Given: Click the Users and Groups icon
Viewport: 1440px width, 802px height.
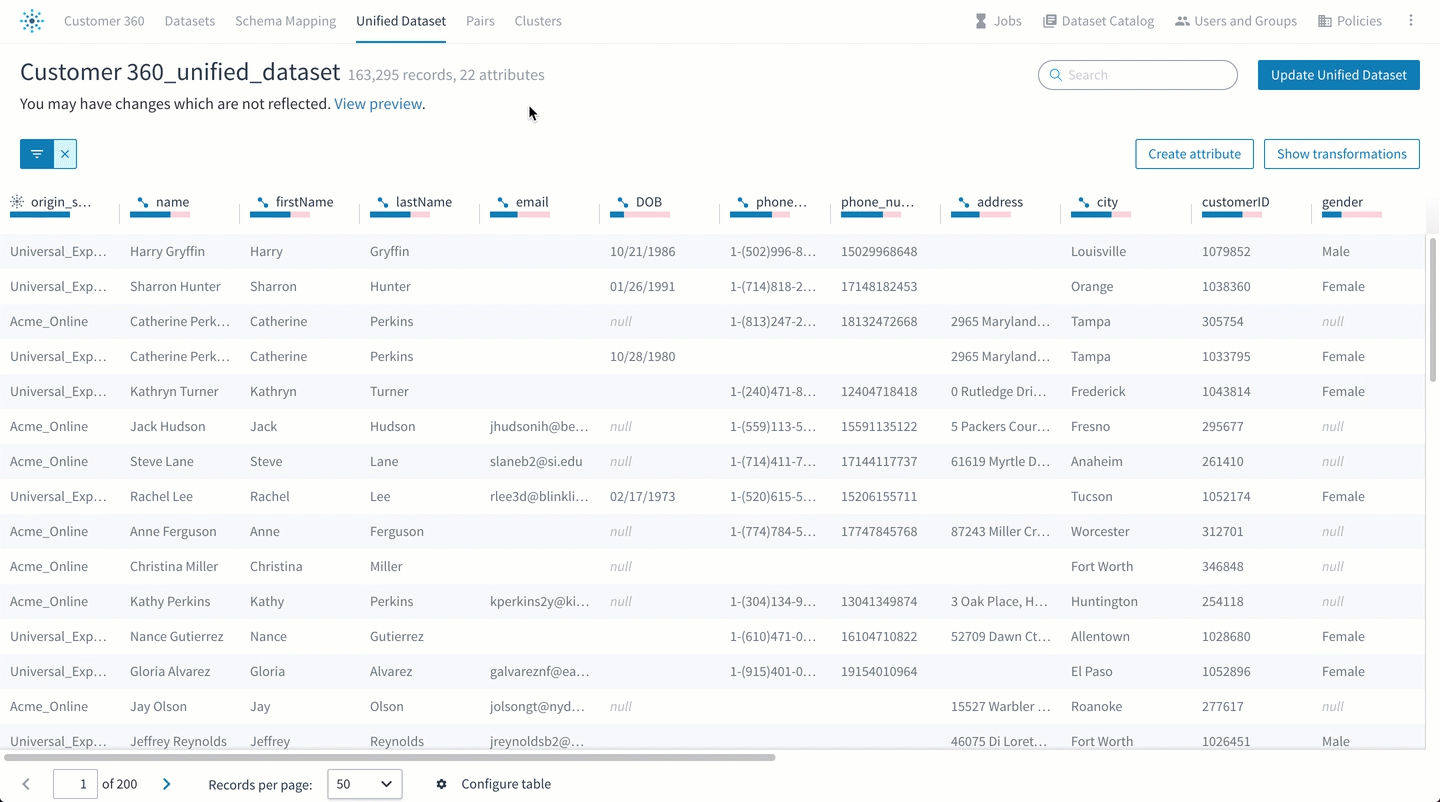Looking at the screenshot, I should 1182,21.
